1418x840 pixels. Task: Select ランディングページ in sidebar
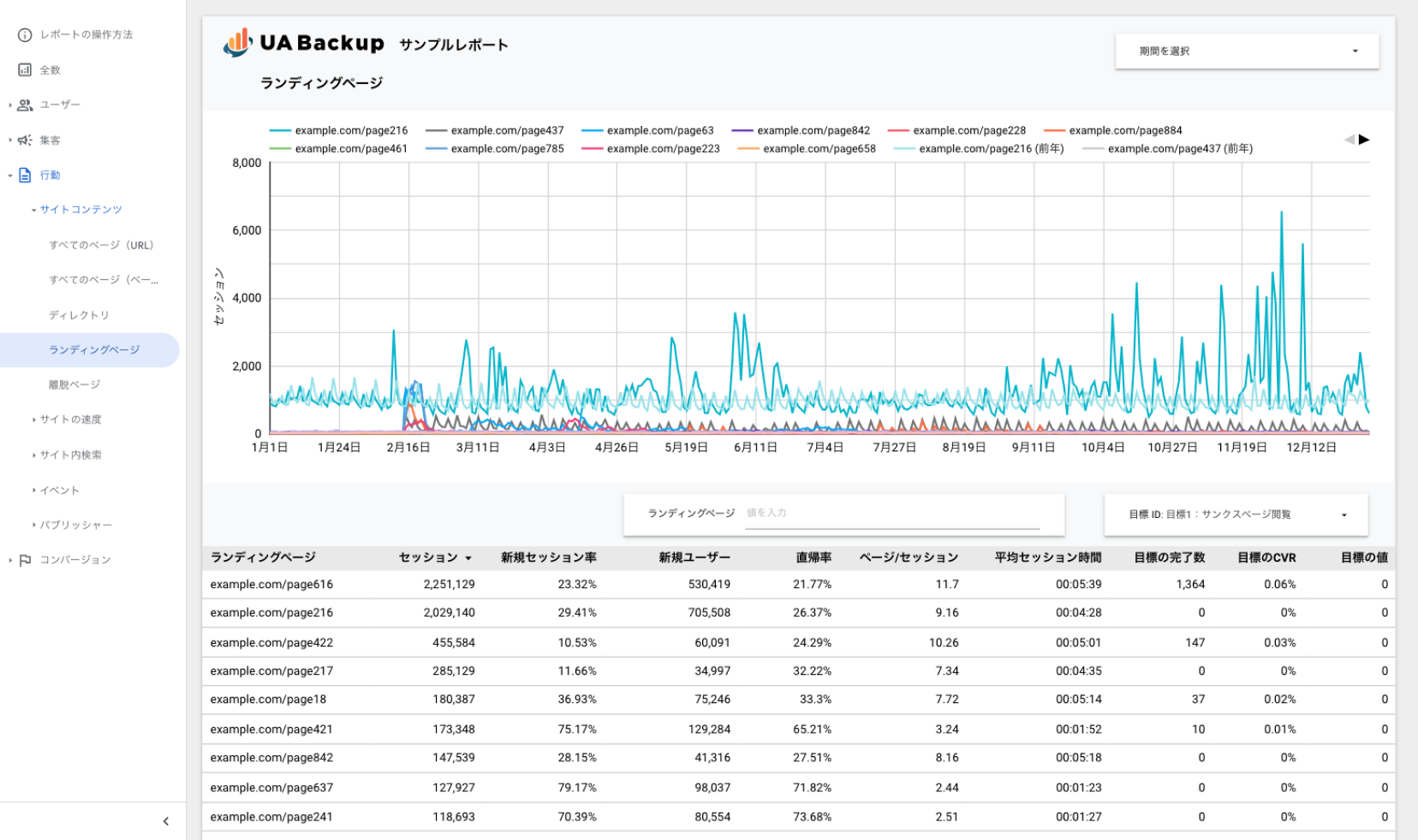coord(89,350)
